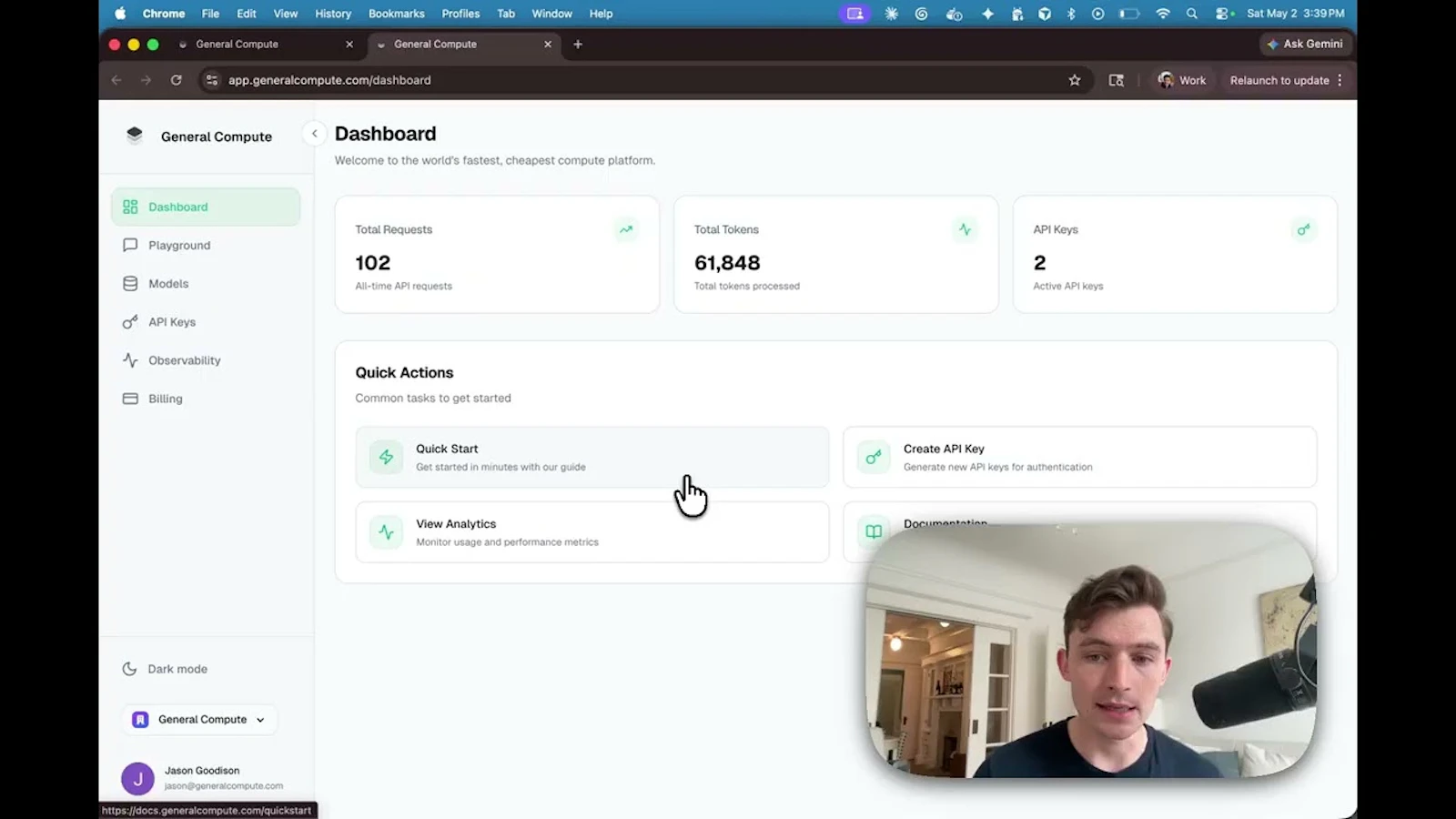Open the Apple menu
Viewport: 1456px width, 819px height.
click(x=120, y=14)
